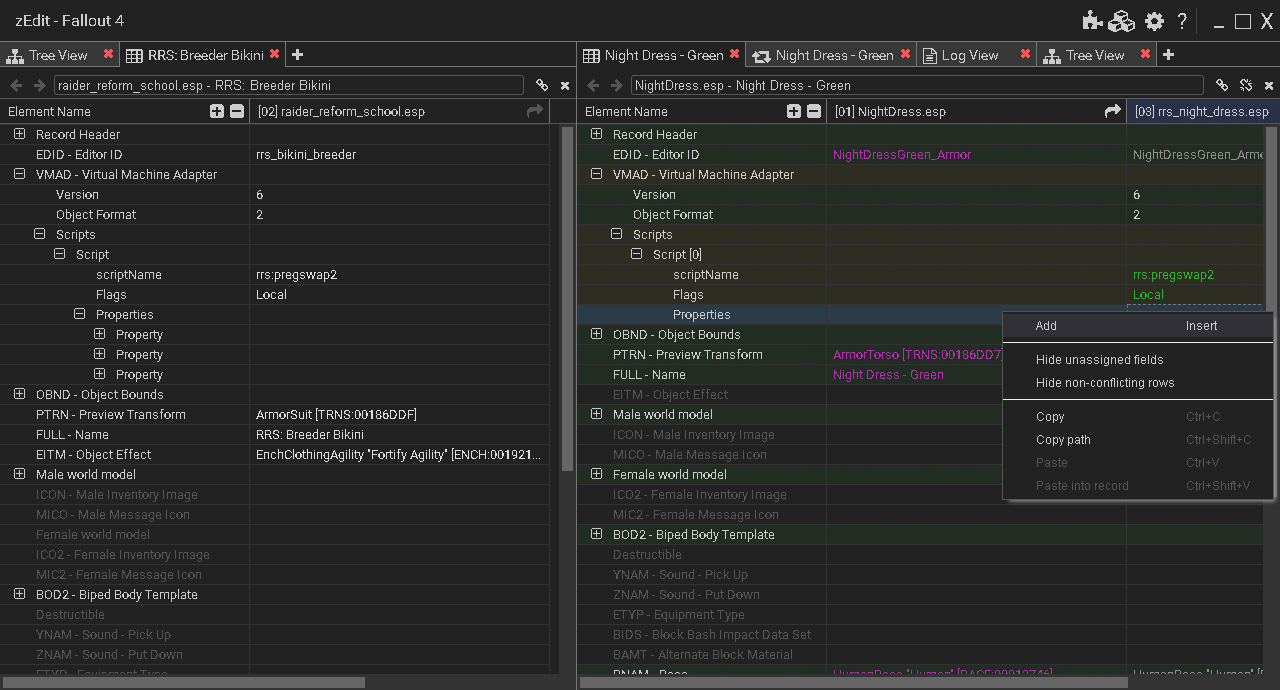The height and width of the screenshot is (690, 1280).
Task: Expand BOD2 - Biped Body Template right pane
Action: (x=596, y=534)
